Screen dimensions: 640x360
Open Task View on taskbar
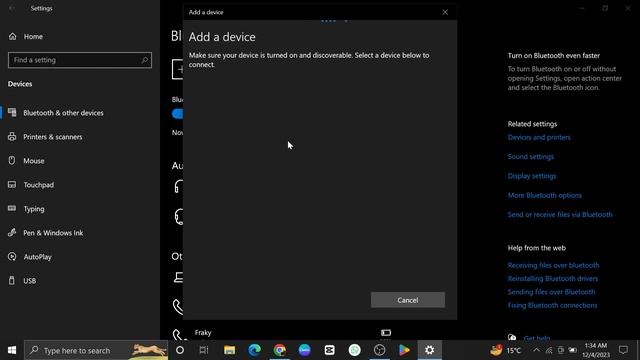(204, 350)
